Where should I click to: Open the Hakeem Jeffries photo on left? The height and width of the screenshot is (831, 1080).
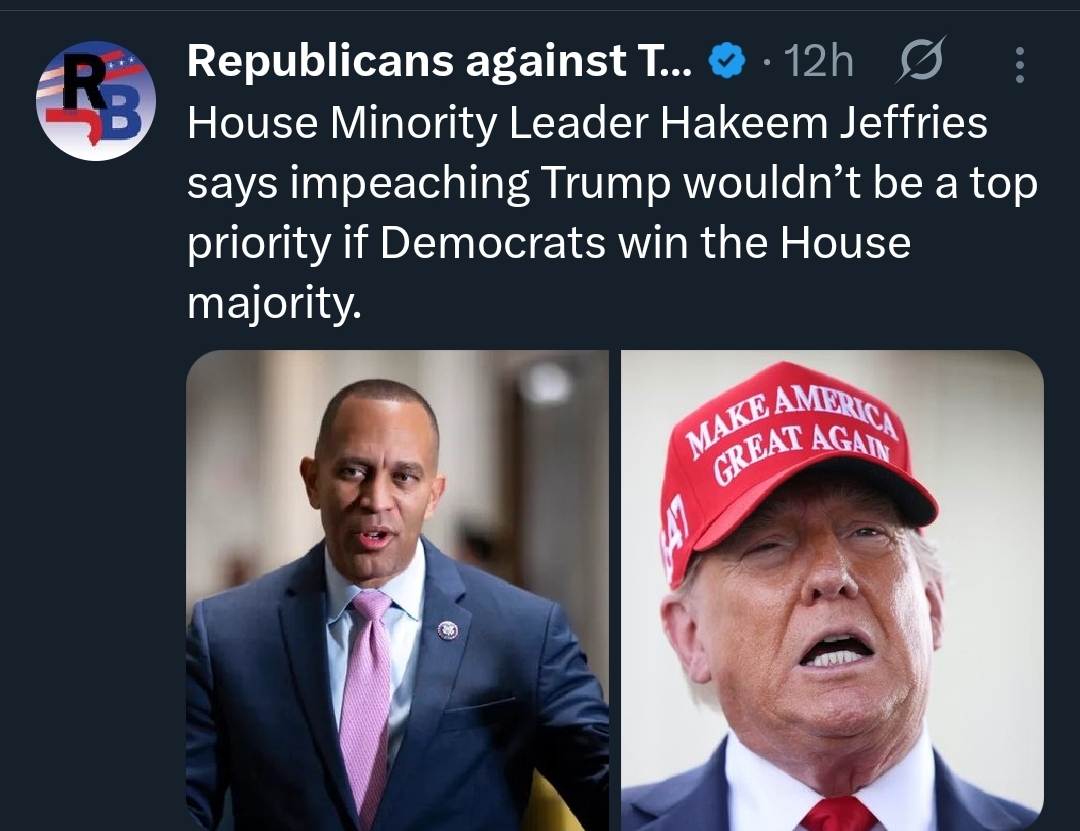coord(397,591)
